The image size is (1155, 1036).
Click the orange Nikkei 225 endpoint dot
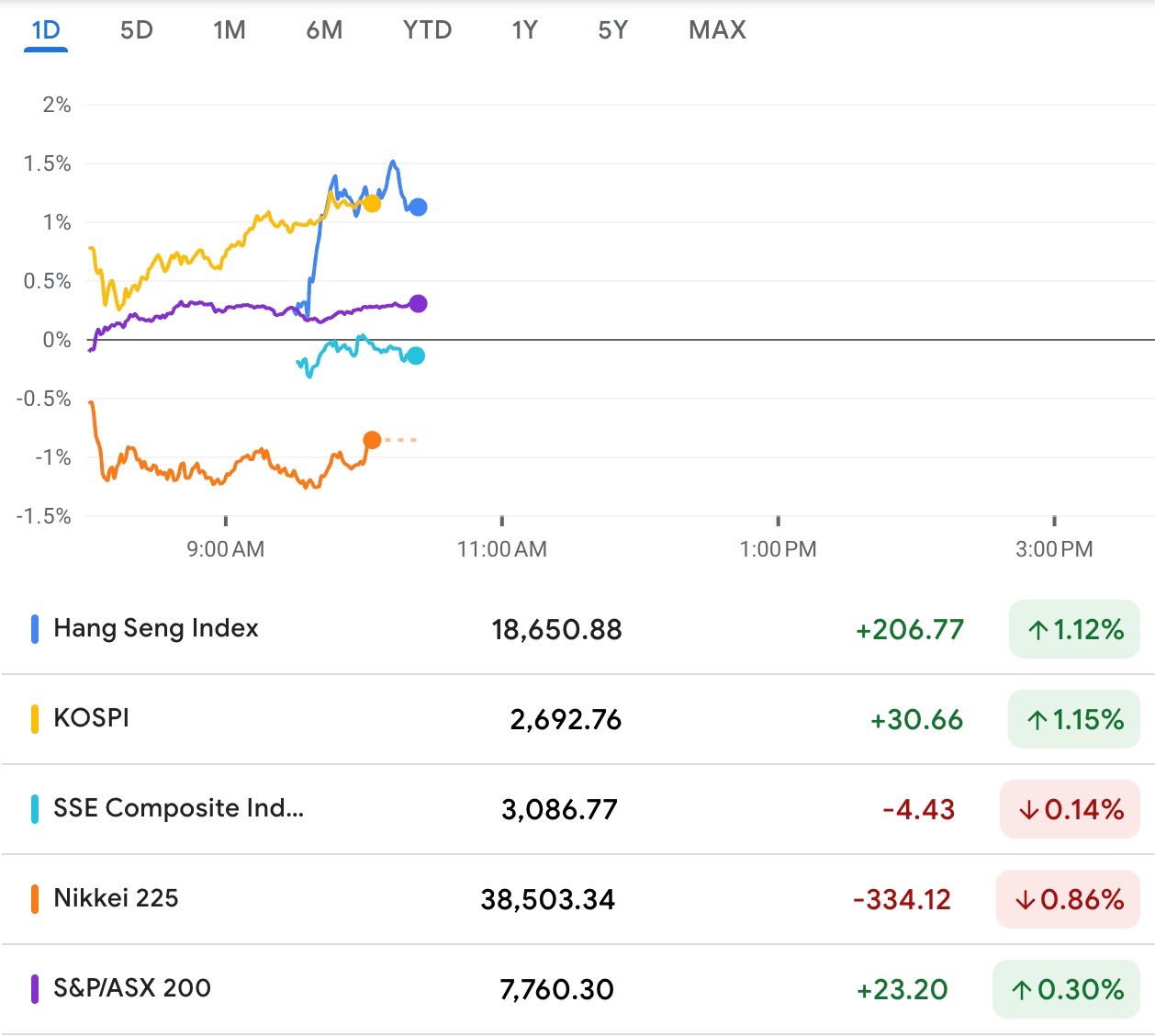tap(372, 440)
